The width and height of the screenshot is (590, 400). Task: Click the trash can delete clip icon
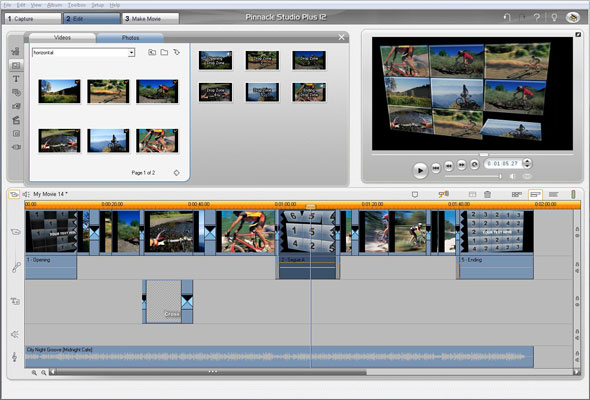(x=487, y=195)
